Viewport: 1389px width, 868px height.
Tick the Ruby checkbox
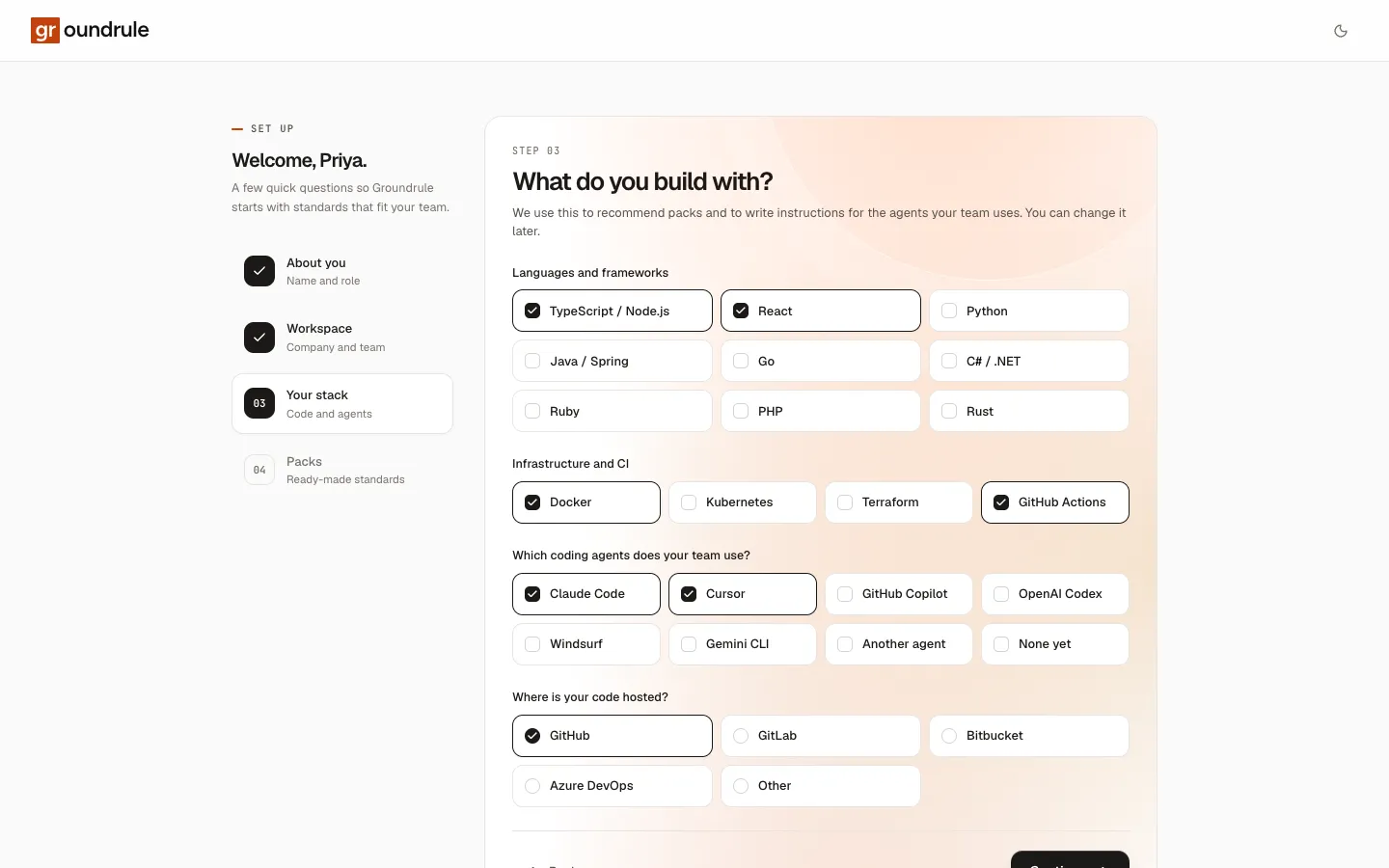point(613,411)
